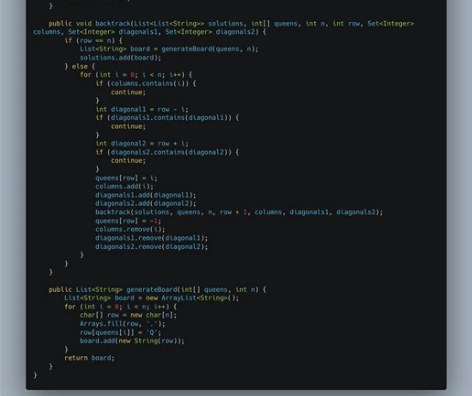
Task: Place cursor on 'solutions.add(board);'
Action: (120, 58)
